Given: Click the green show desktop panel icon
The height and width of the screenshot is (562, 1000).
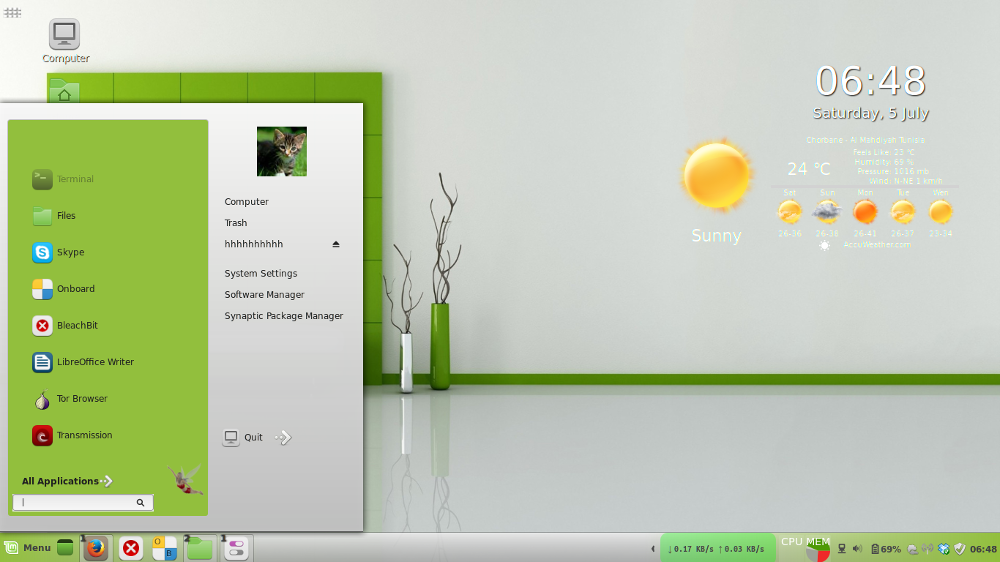Looking at the screenshot, I should click(x=65, y=547).
